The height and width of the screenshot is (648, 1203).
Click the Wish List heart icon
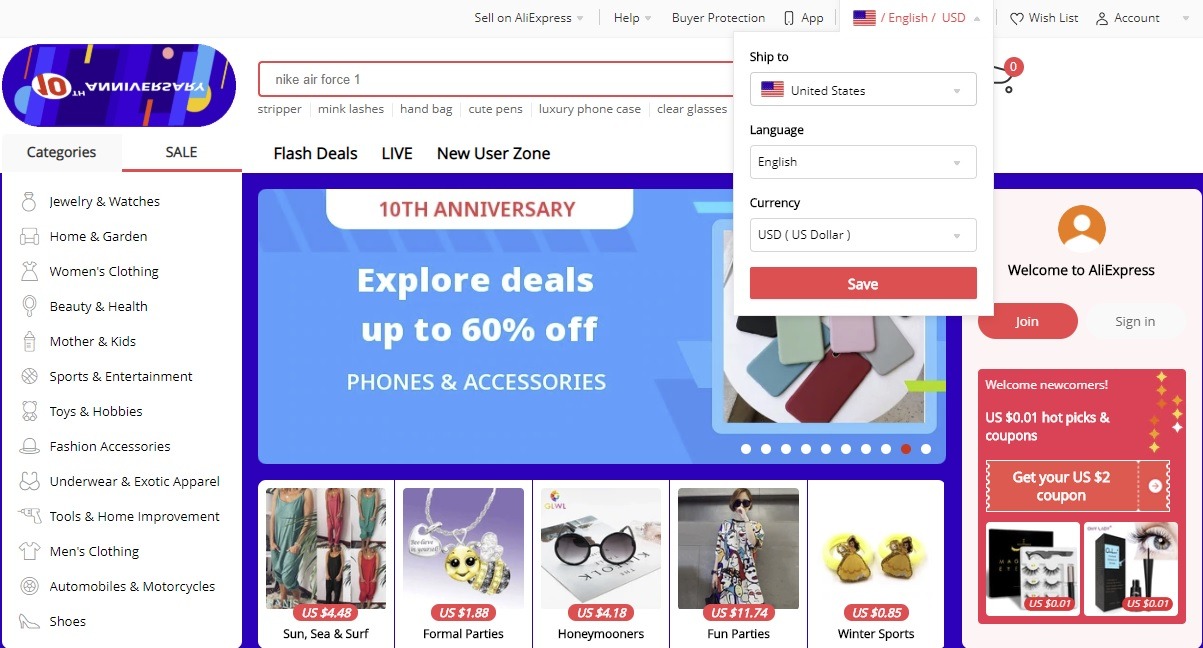tap(1017, 18)
